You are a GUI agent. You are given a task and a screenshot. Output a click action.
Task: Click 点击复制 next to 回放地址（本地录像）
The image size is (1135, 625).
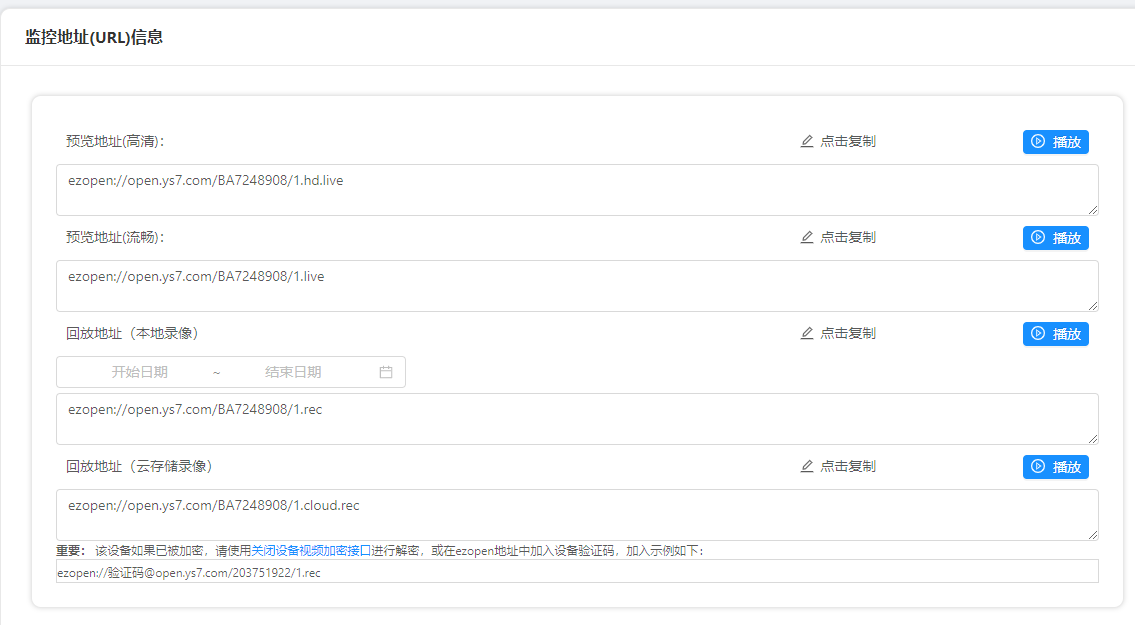pyautogui.click(x=838, y=334)
